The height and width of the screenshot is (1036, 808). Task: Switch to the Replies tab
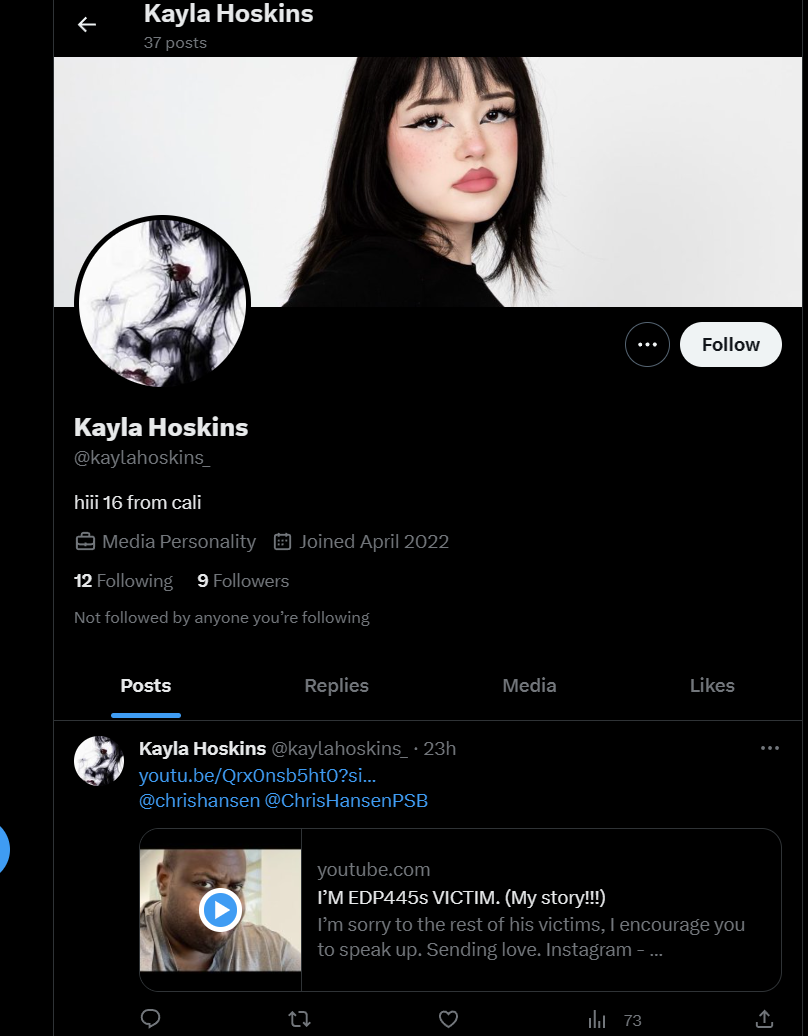coord(336,686)
